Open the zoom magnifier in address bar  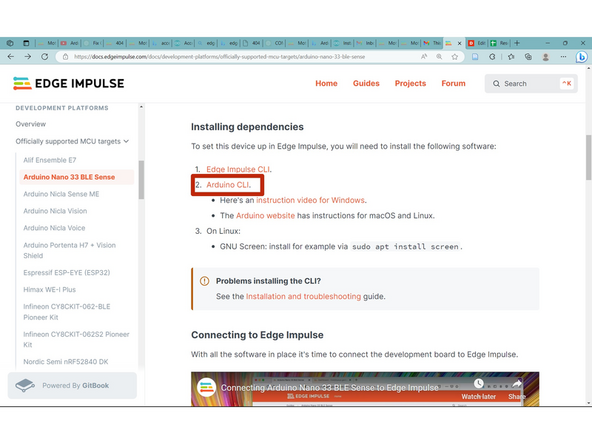[x=439, y=57]
